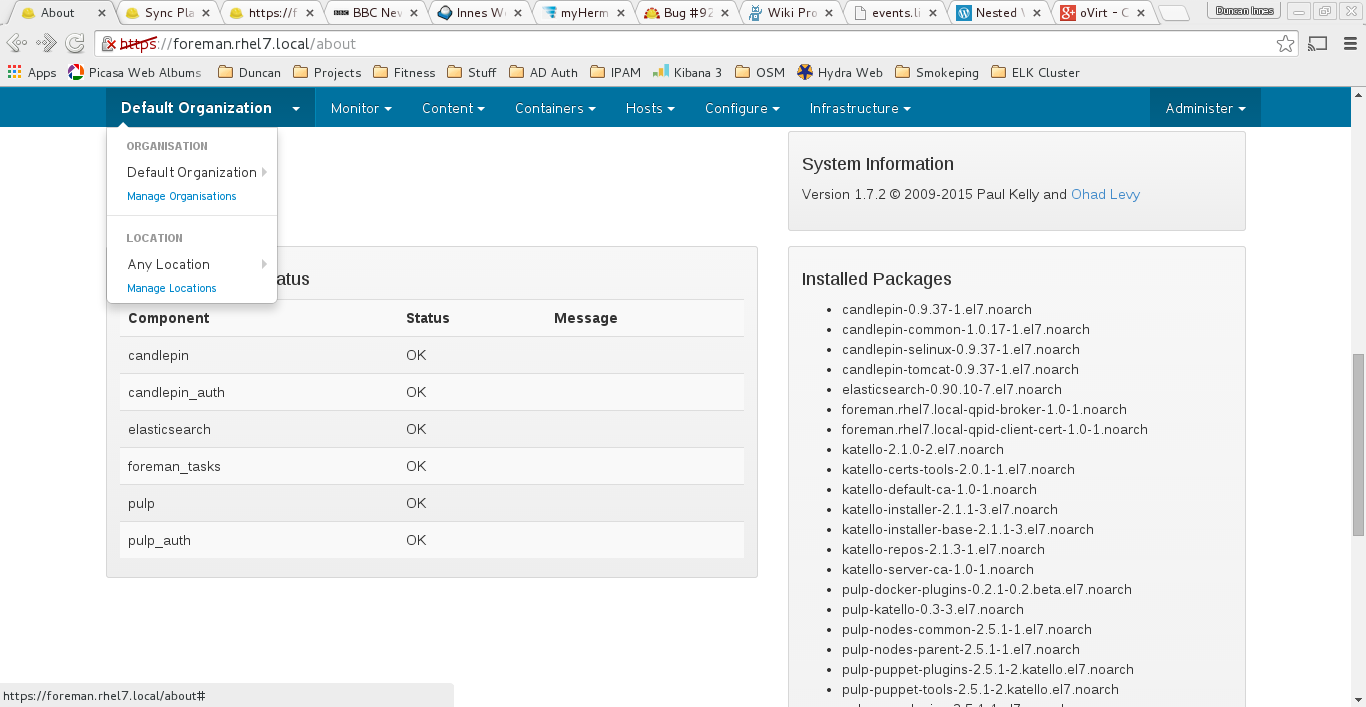
Task: Click the insecure https warning icon
Action: 110,44
